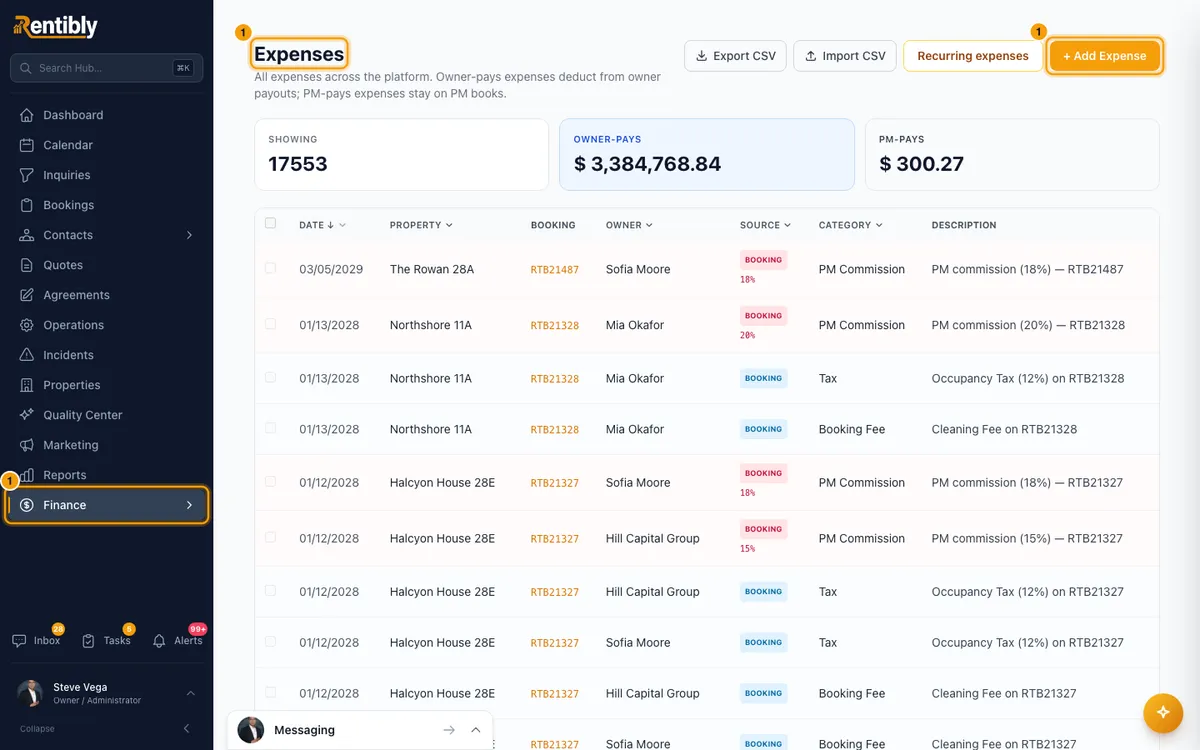This screenshot has width=1200, height=750.
Task: Collapse the sidebar using the arrow
Action: click(x=187, y=728)
